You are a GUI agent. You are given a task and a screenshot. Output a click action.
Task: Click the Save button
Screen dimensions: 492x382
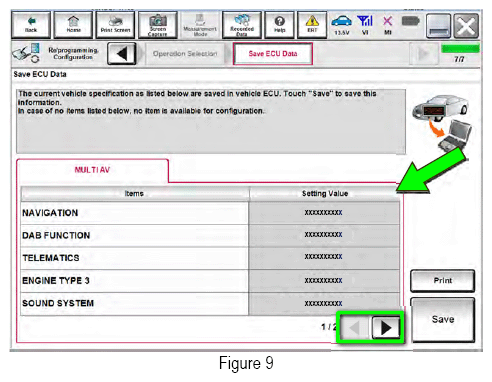pos(443,319)
